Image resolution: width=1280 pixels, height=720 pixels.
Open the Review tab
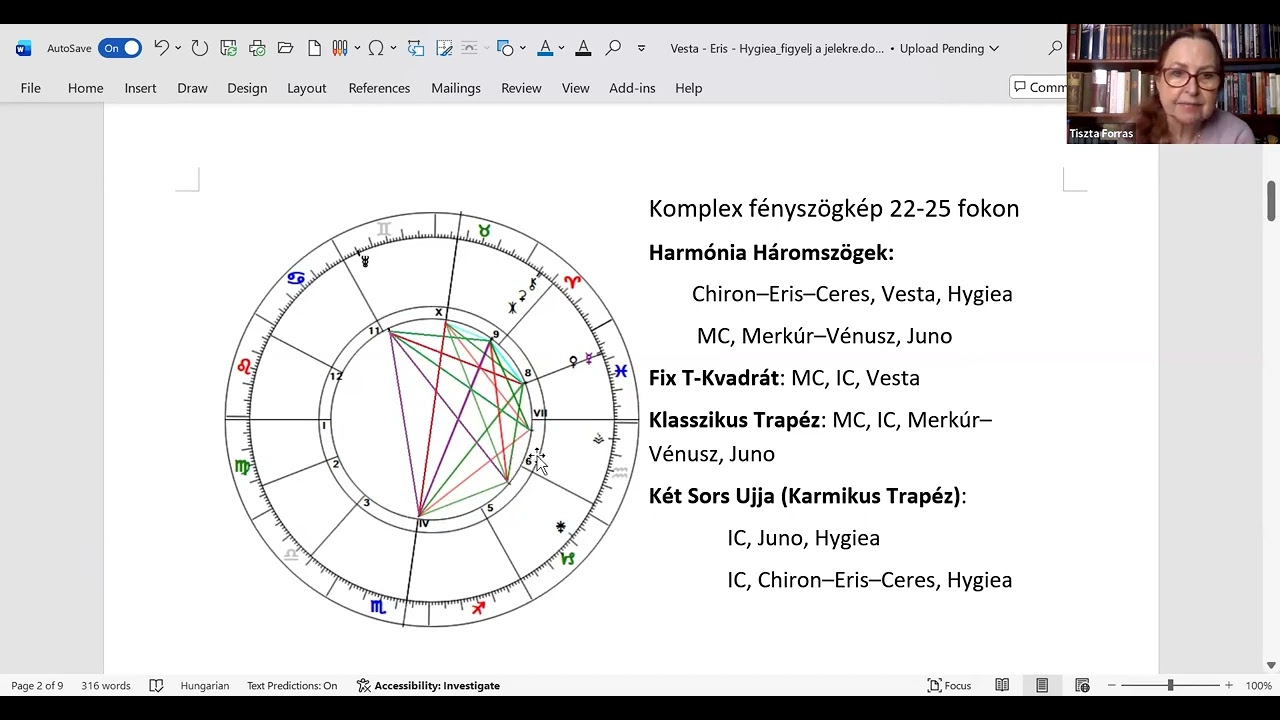521,88
